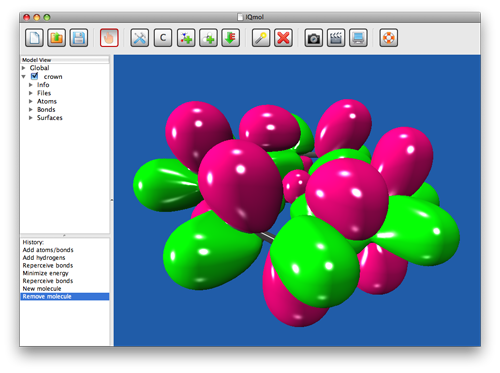Expand the Files node arrow
The image size is (500, 373).
(x=31, y=93)
